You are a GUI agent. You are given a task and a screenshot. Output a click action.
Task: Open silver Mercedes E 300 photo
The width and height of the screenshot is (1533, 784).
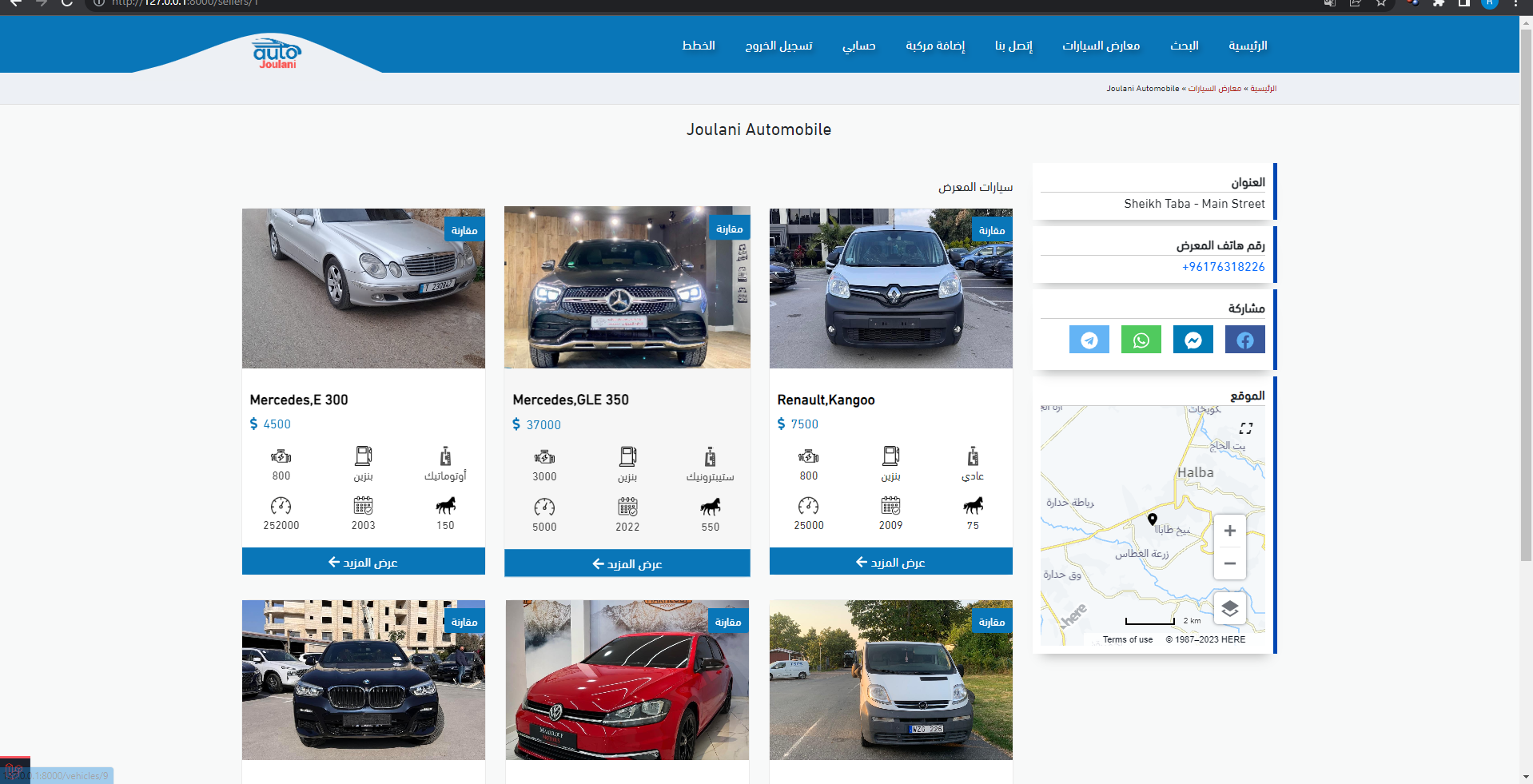364,289
